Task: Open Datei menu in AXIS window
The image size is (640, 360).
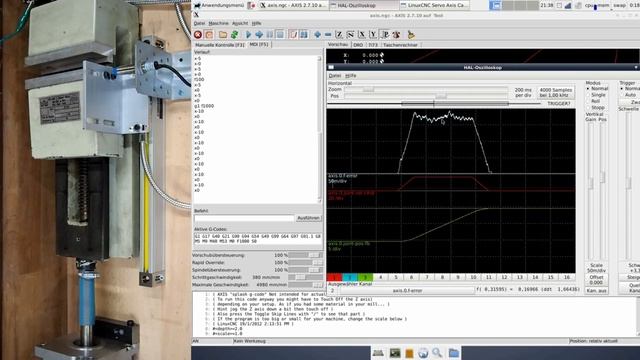Action: [199, 23]
